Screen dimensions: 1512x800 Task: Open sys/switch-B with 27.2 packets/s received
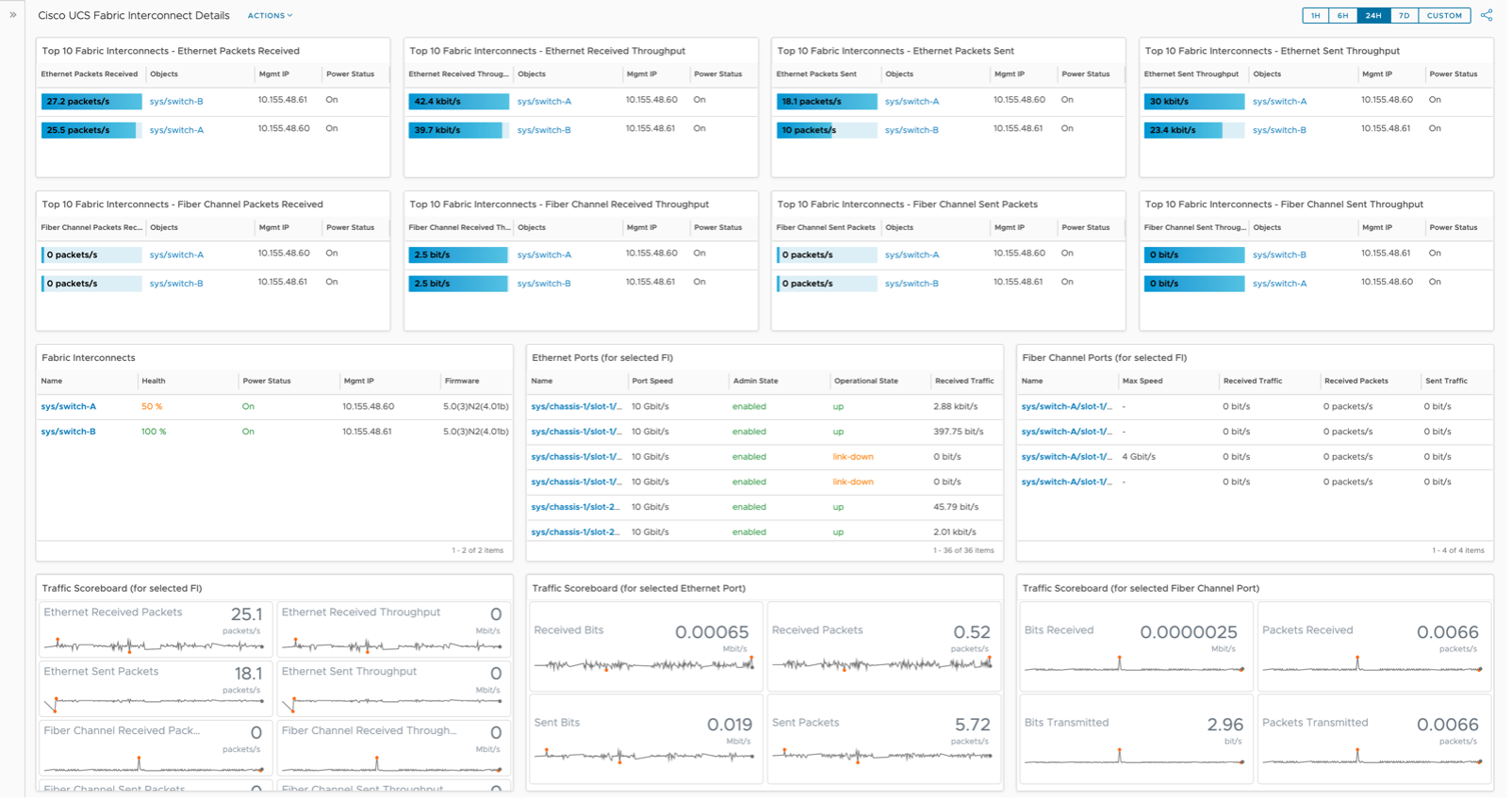pos(176,102)
